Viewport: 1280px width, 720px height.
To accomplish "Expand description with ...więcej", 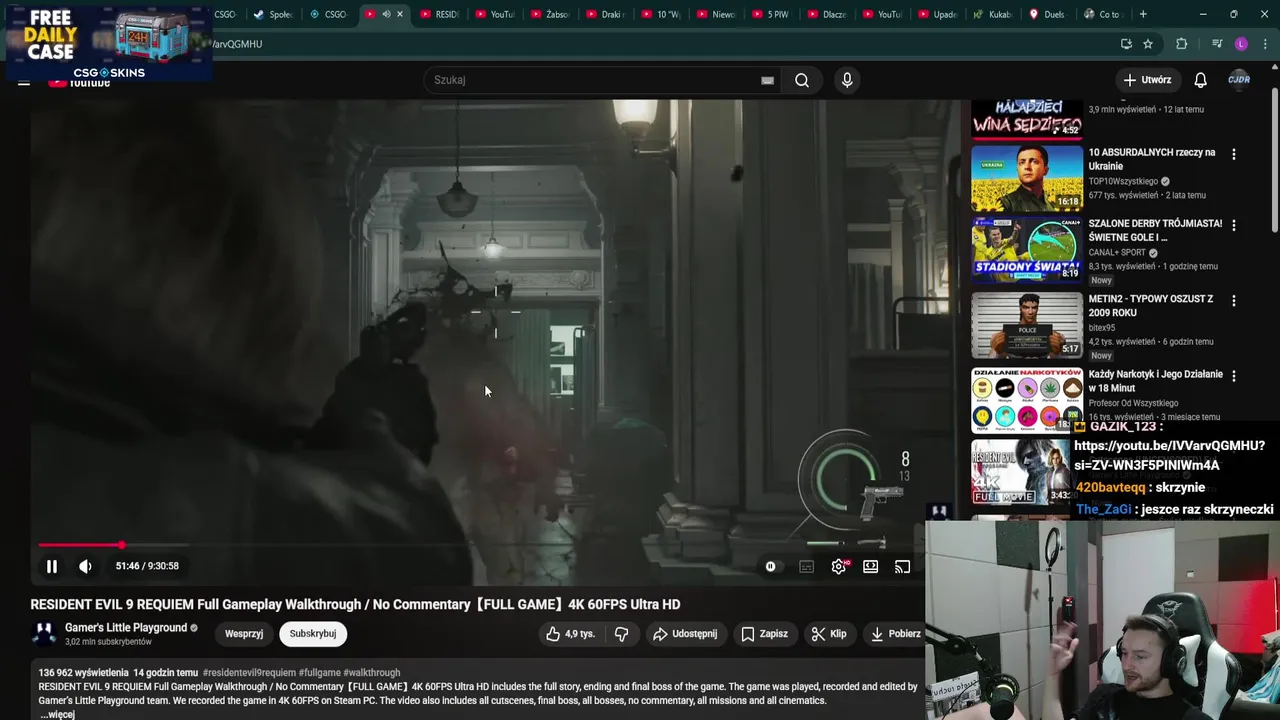I will (x=57, y=715).
